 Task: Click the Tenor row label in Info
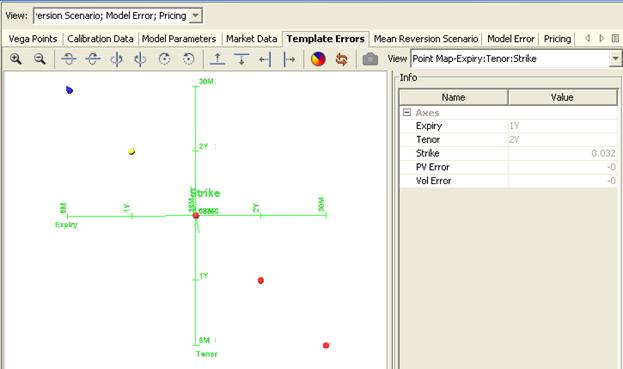428,139
